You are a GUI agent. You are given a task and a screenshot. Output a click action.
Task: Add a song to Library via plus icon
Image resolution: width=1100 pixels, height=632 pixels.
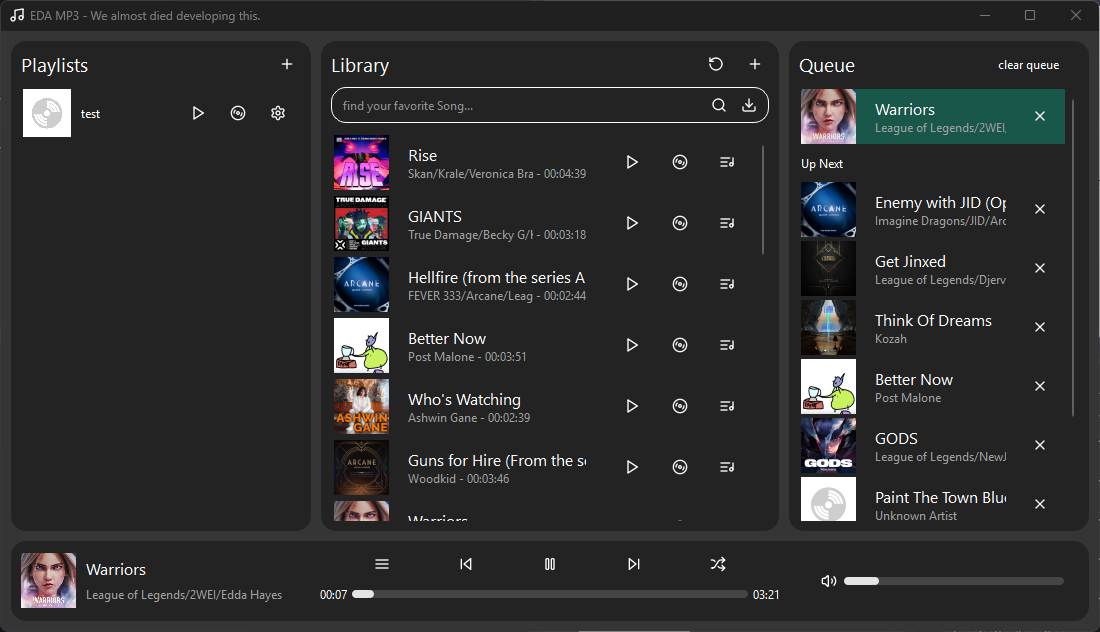(755, 64)
